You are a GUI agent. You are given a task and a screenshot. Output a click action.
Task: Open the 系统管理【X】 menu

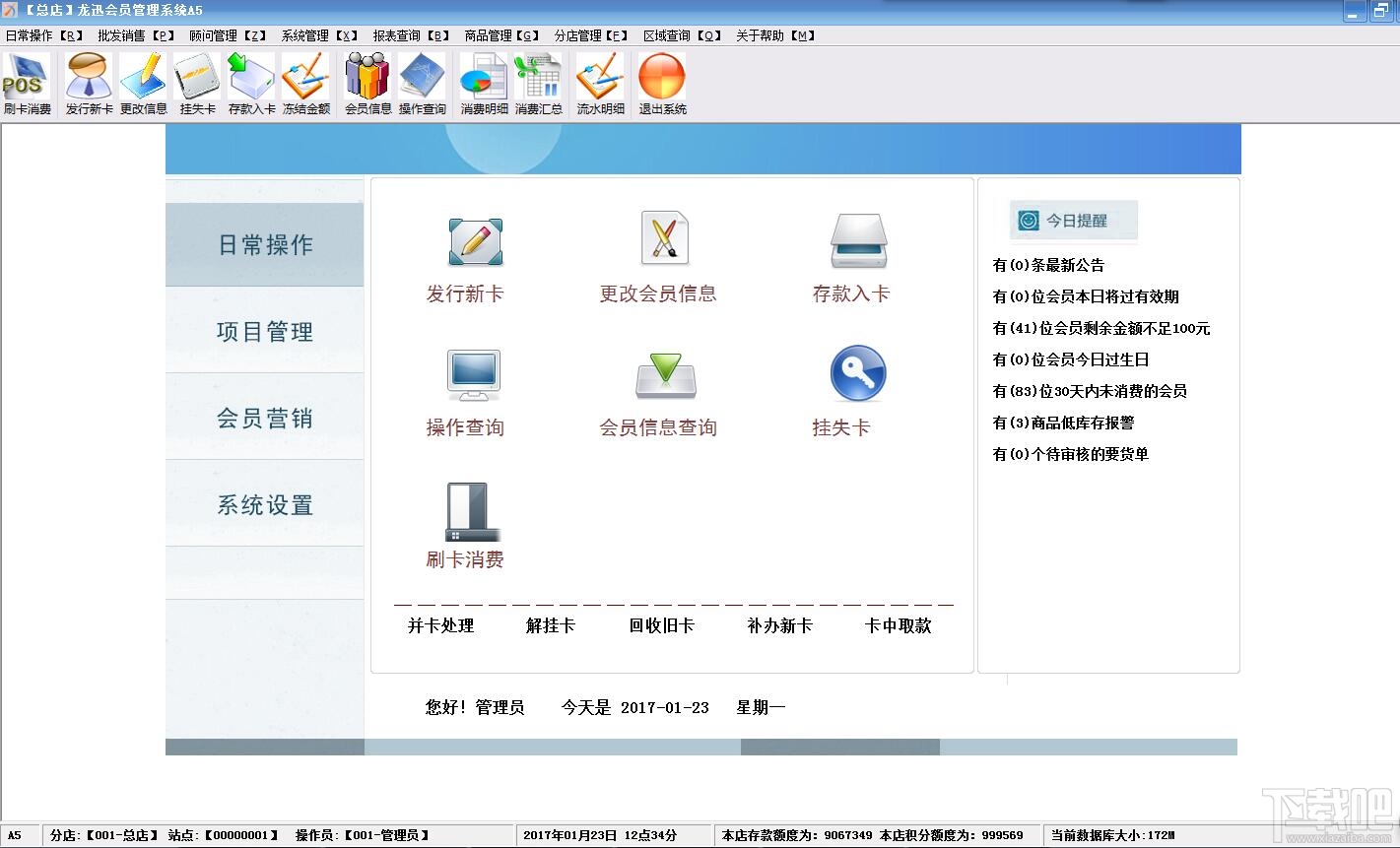pyautogui.click(x=320, y=35)
